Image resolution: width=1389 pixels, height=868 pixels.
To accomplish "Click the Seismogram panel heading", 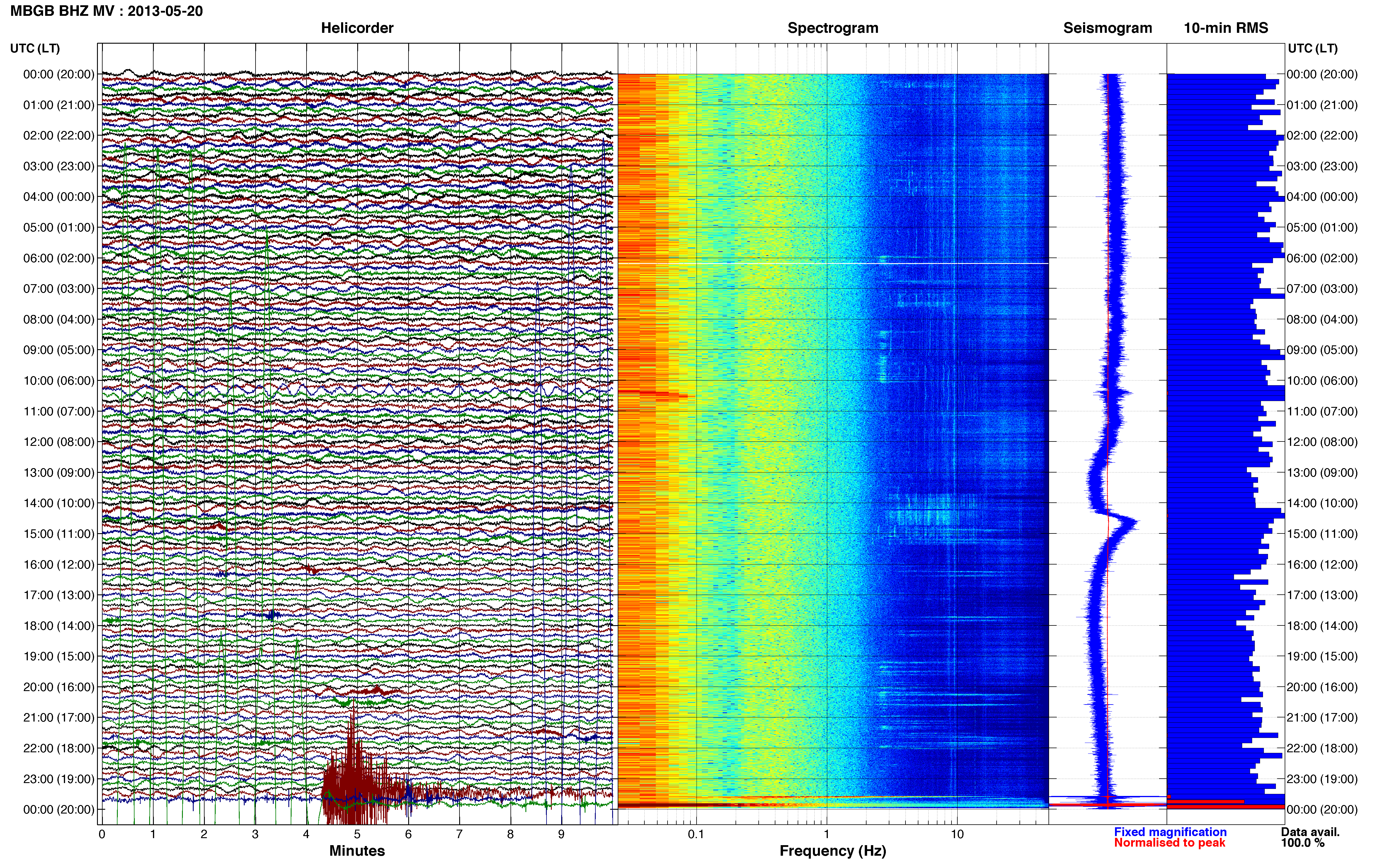I will [1108, 28].
